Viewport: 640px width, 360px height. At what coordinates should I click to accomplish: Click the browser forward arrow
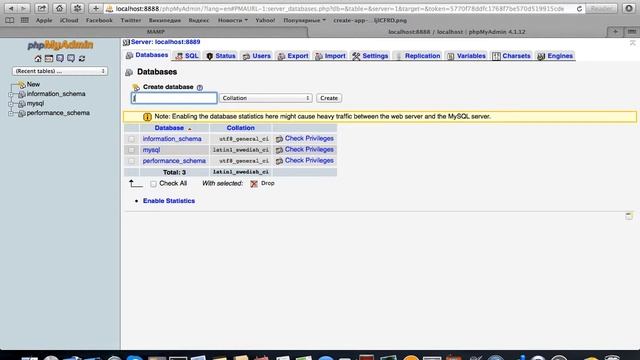point(23,8)
